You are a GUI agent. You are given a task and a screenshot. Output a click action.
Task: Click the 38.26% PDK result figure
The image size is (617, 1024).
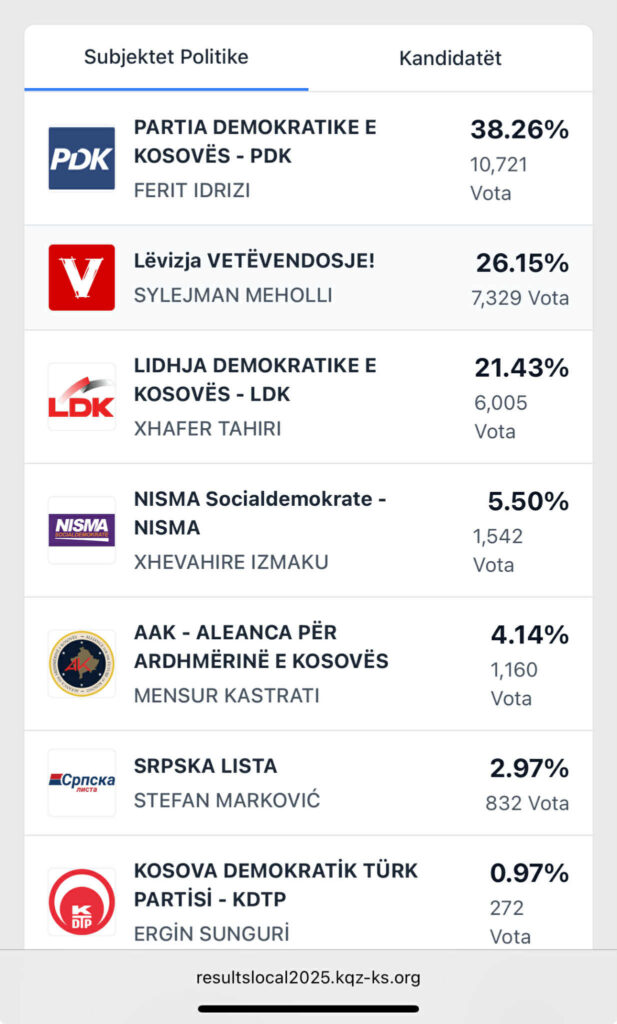coord(519,130)
